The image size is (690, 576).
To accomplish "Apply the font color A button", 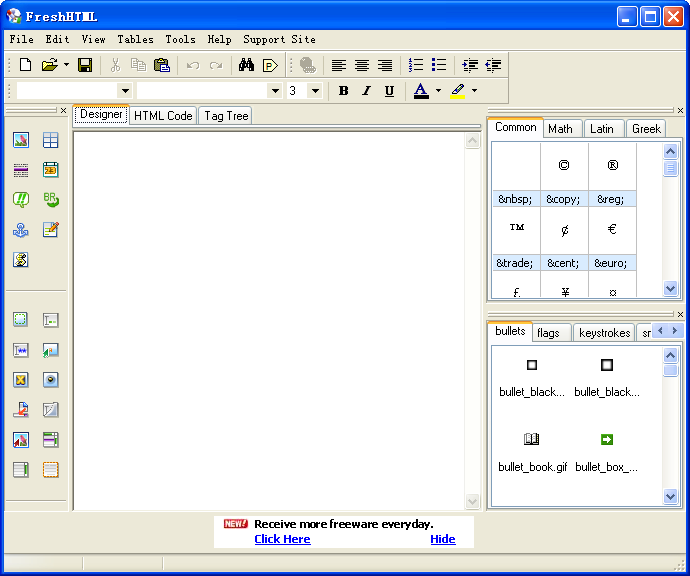I will pos(421,91).
